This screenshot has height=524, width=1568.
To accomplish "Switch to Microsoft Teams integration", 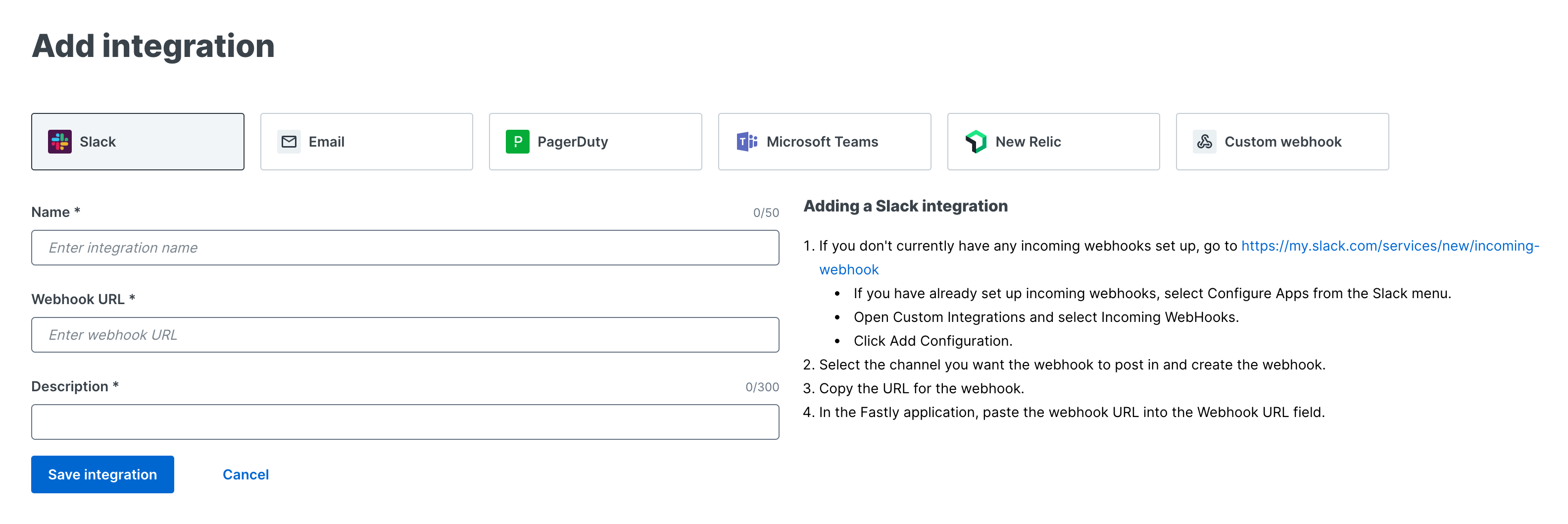I will tap(824, 141).
